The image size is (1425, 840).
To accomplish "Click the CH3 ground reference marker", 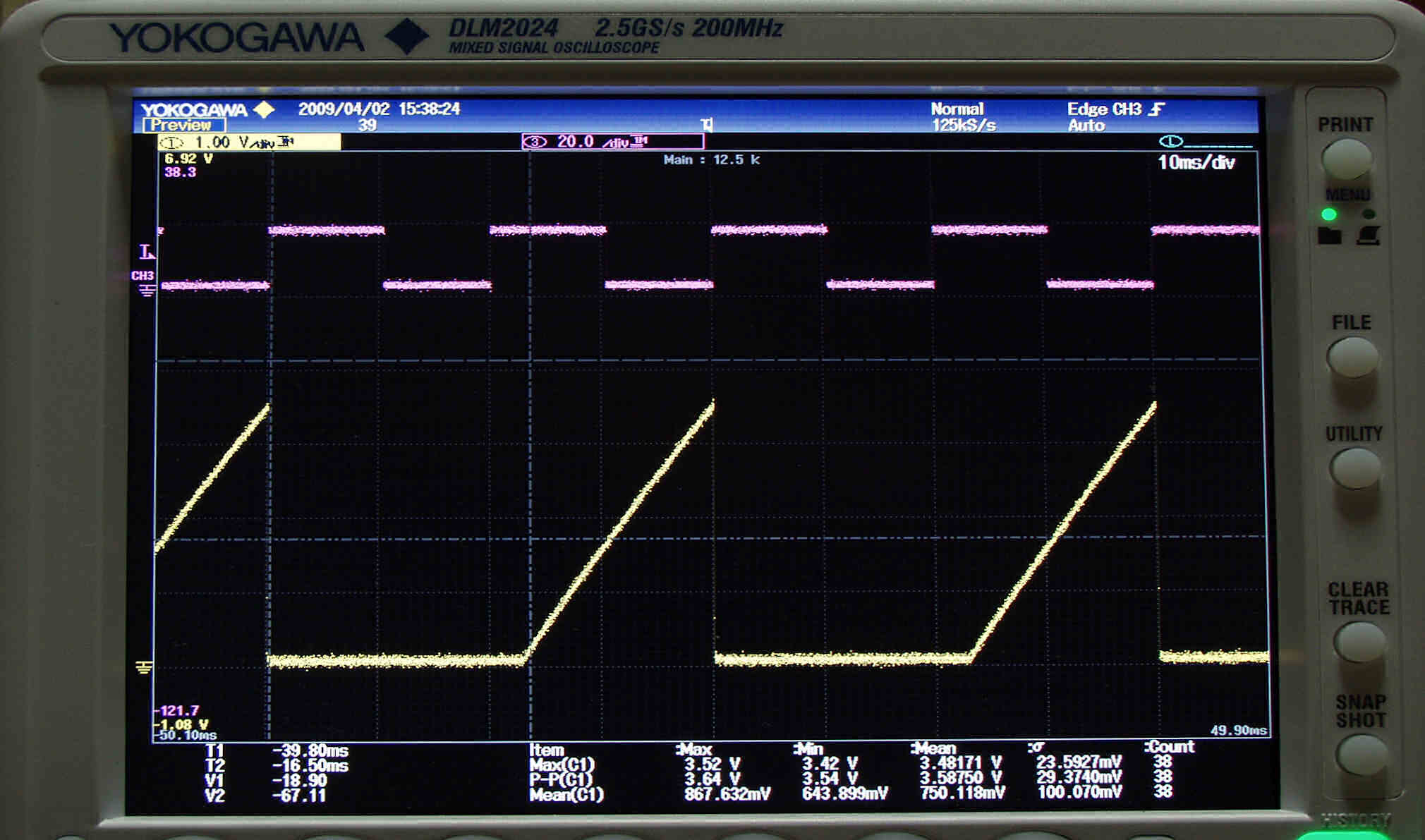I will [147, 290].
